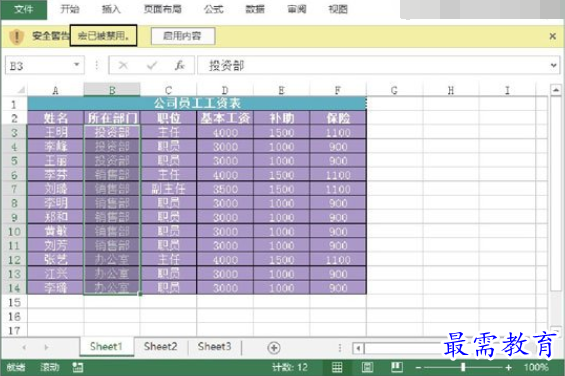Select column A header
Image resolution: width=565 pixels, height=376 pixels.
[55, 90]
